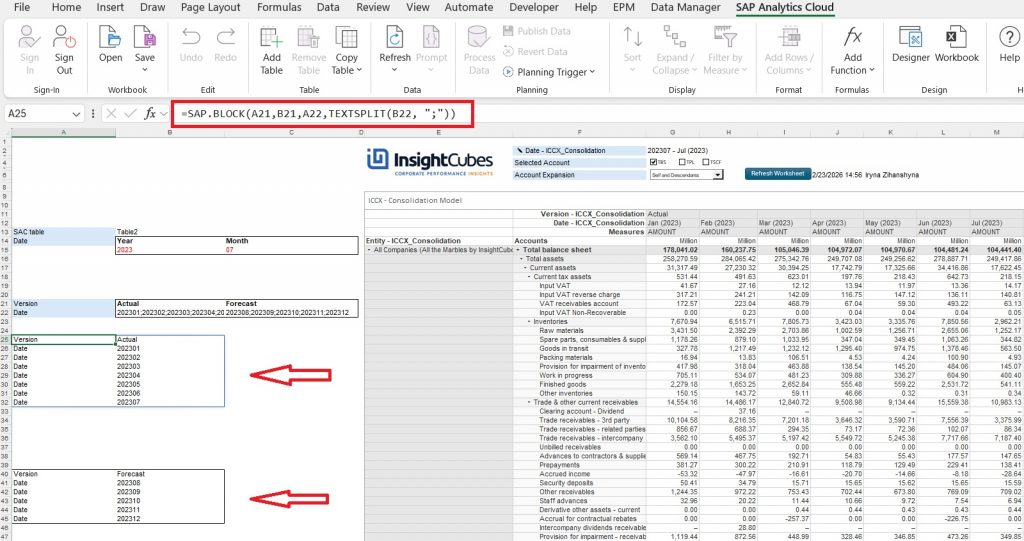Click the Undo arrow
This screenshot has width=1024, height=541.
(191, 37)
